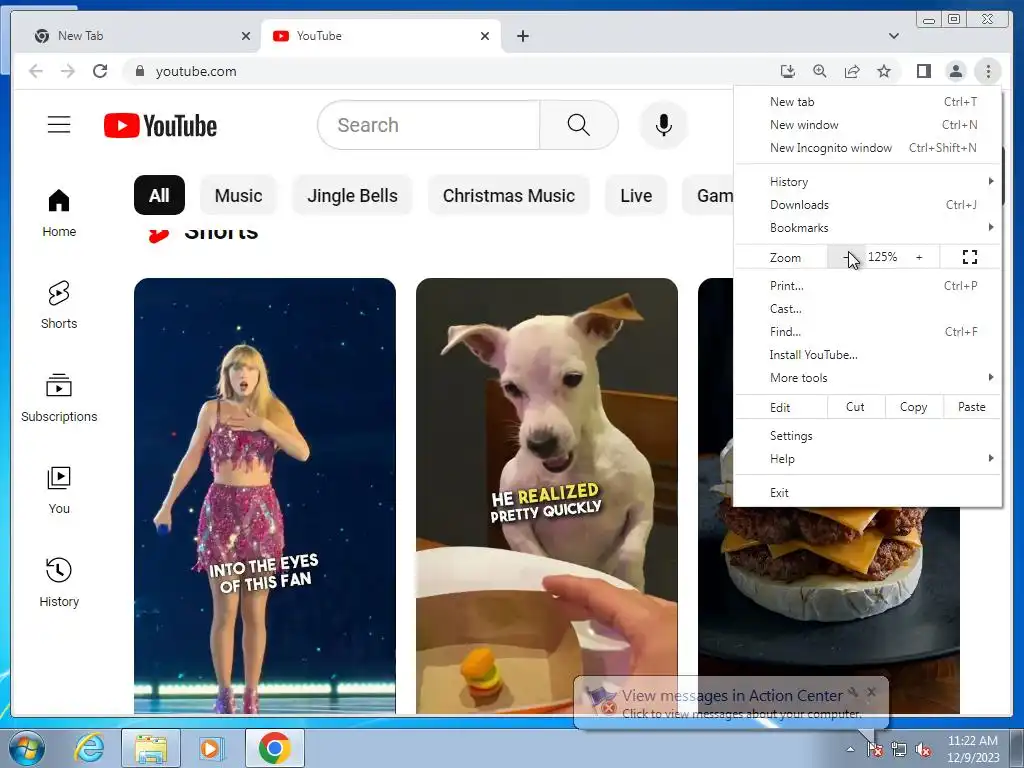Click Paste in the Edit row
This screenshot has height=768, width=1024.
tap(972, 407)
